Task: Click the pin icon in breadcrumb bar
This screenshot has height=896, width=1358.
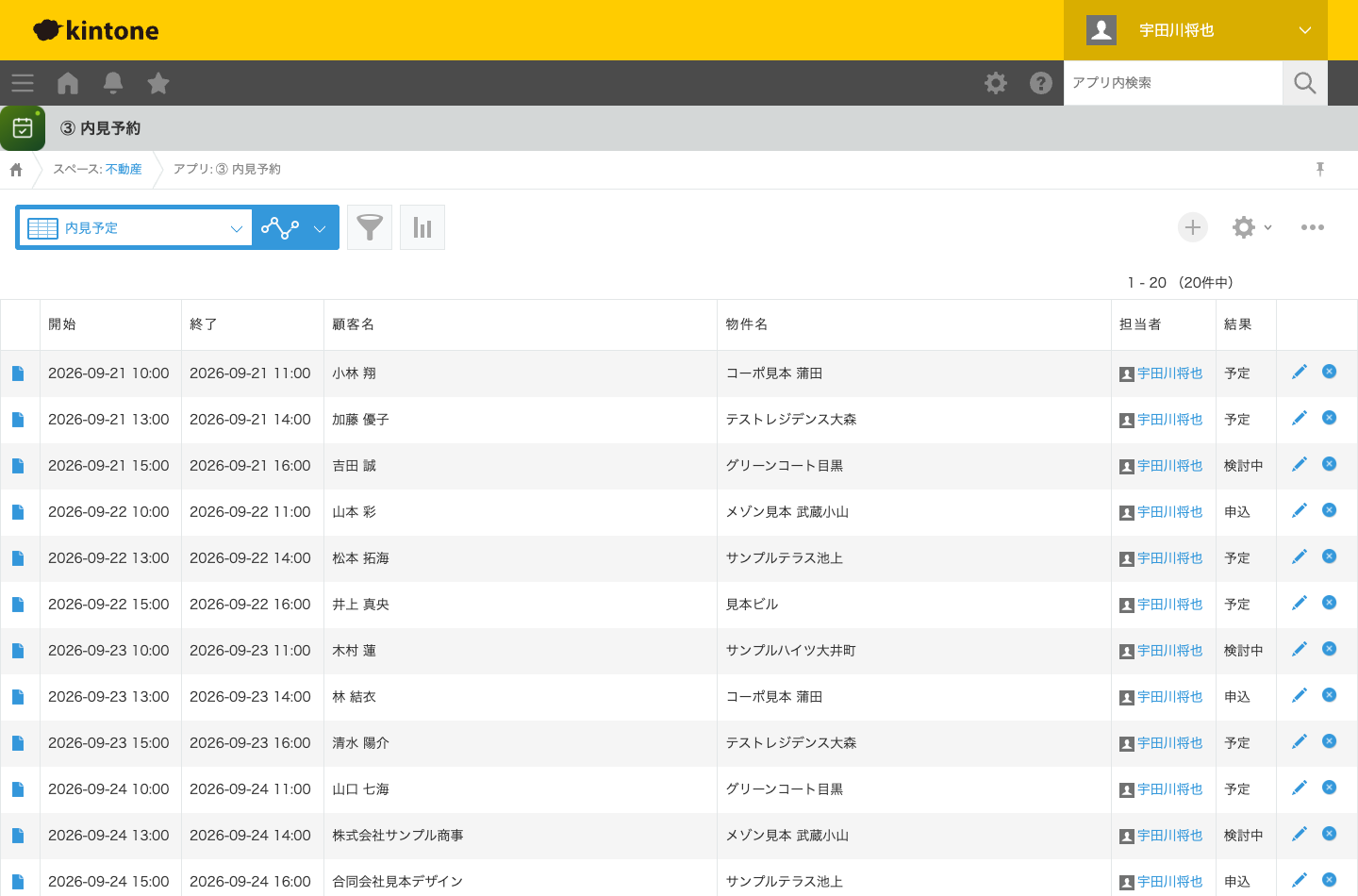Action: coord(1320,169)
